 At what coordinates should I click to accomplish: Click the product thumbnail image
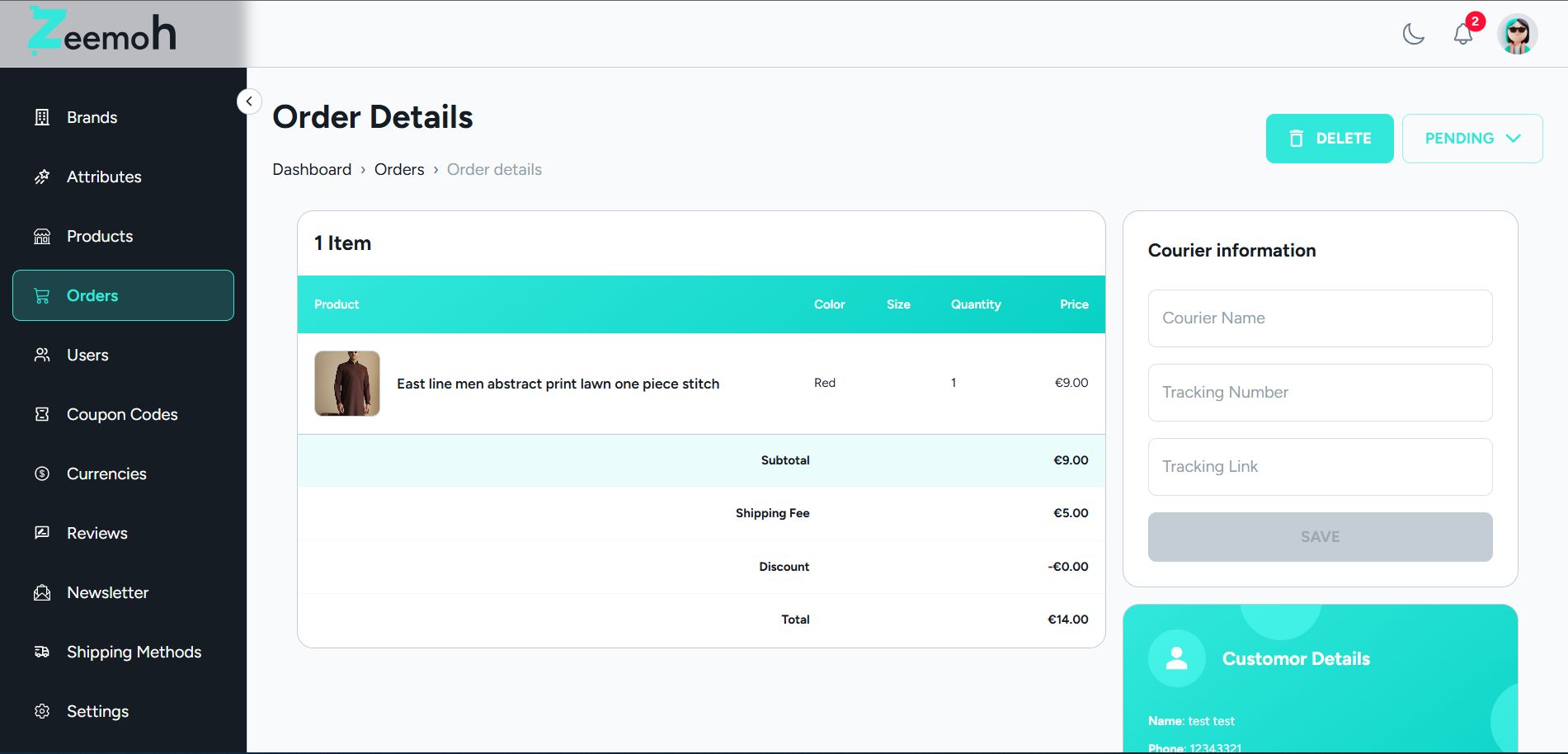[347, 384]
